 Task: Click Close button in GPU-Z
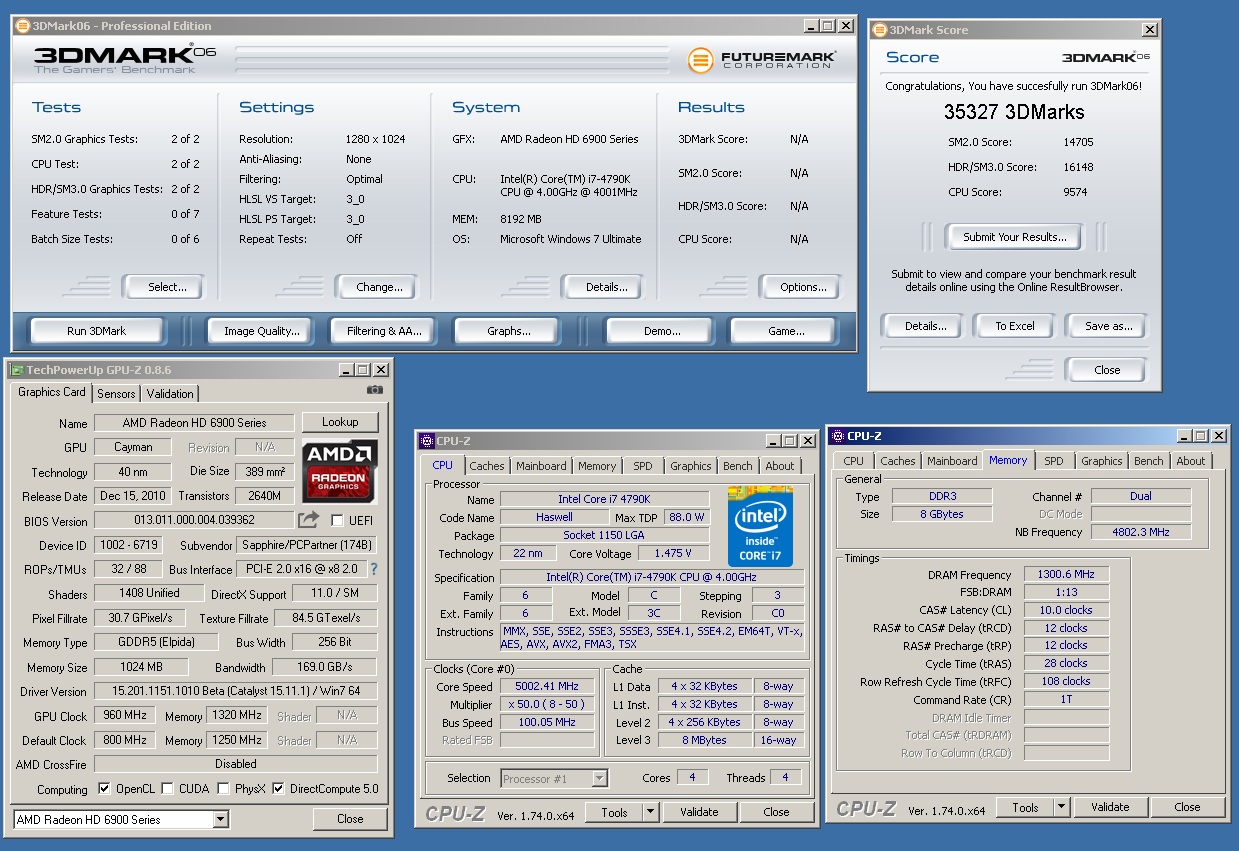tap(350, 819)
